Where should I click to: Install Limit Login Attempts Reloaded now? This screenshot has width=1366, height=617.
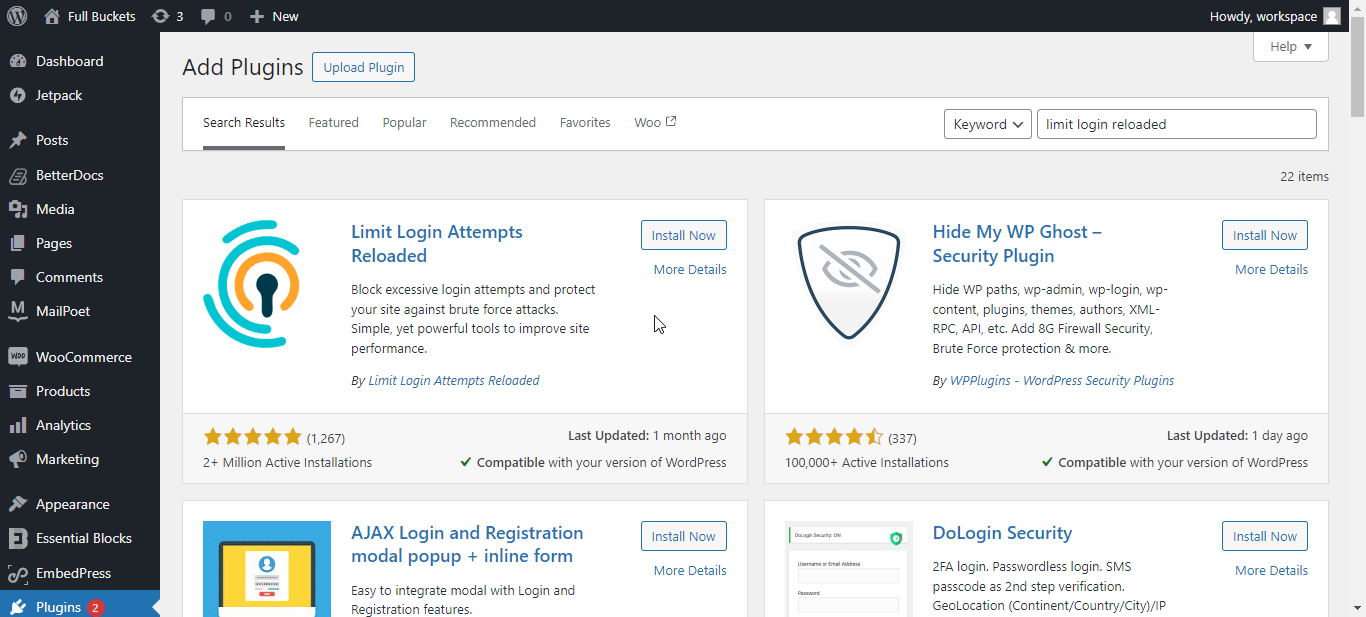point(683,235)
